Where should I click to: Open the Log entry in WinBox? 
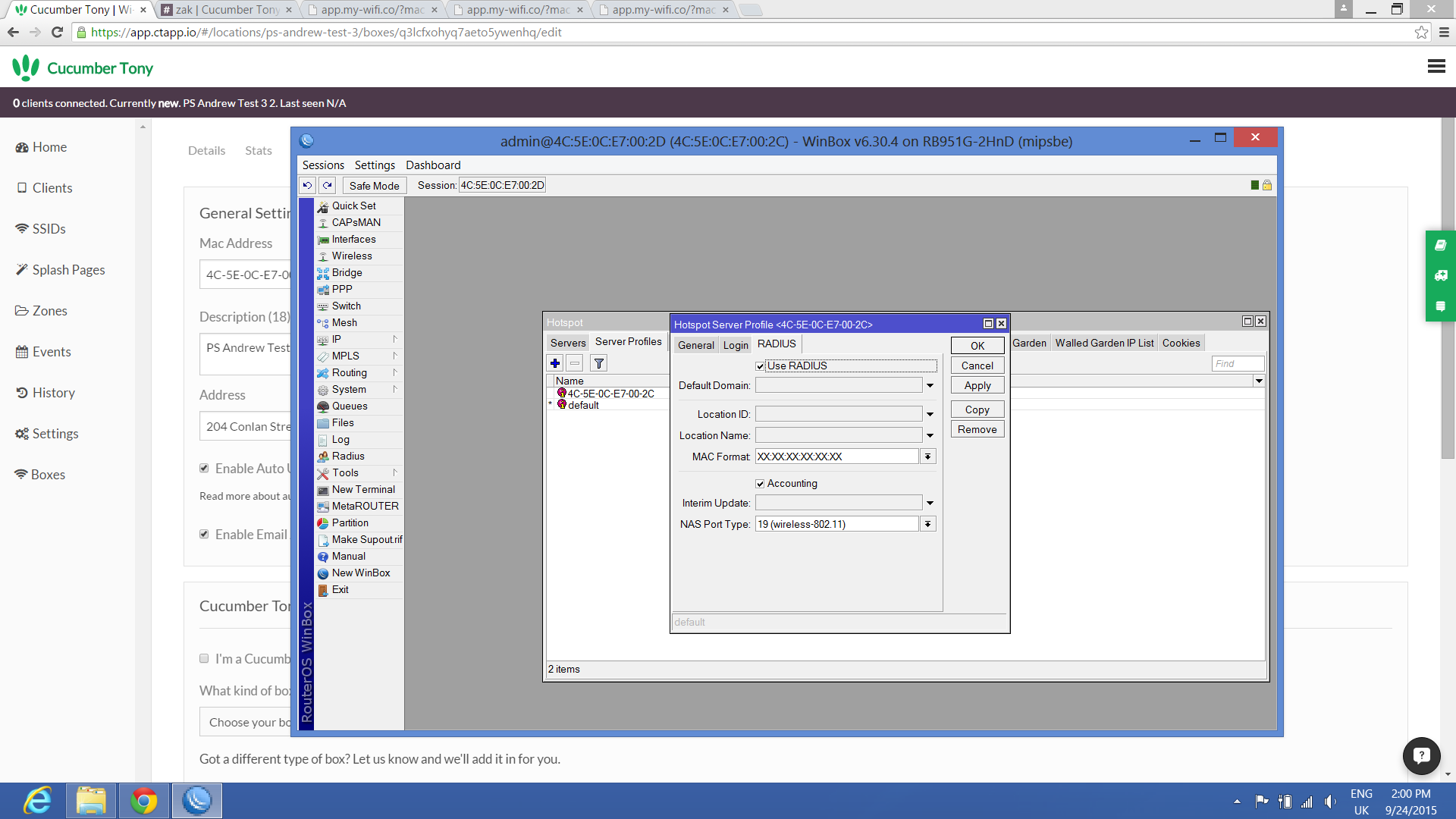click(x=340, y=439)
